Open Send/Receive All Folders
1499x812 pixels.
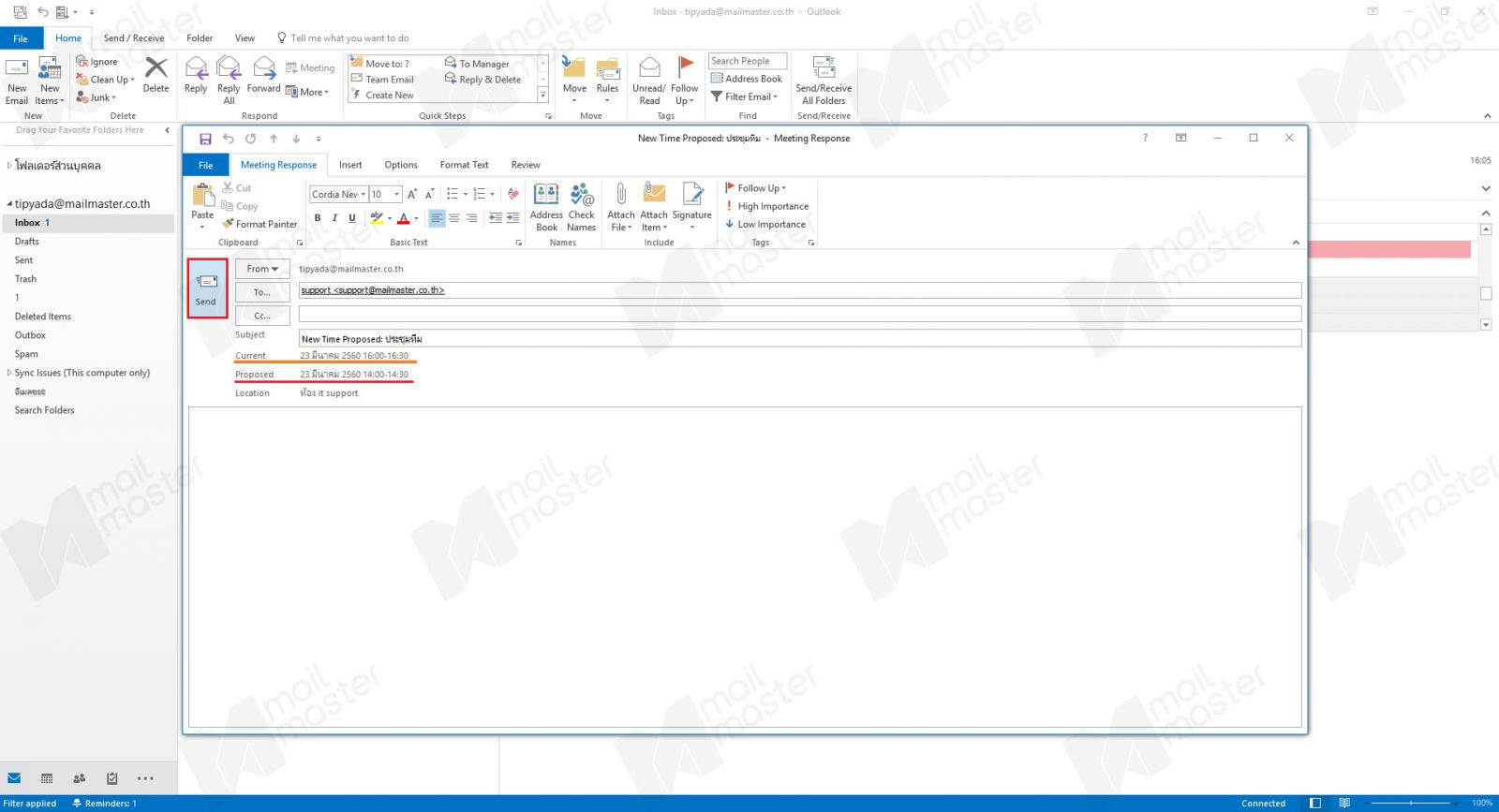coord(824,81)
